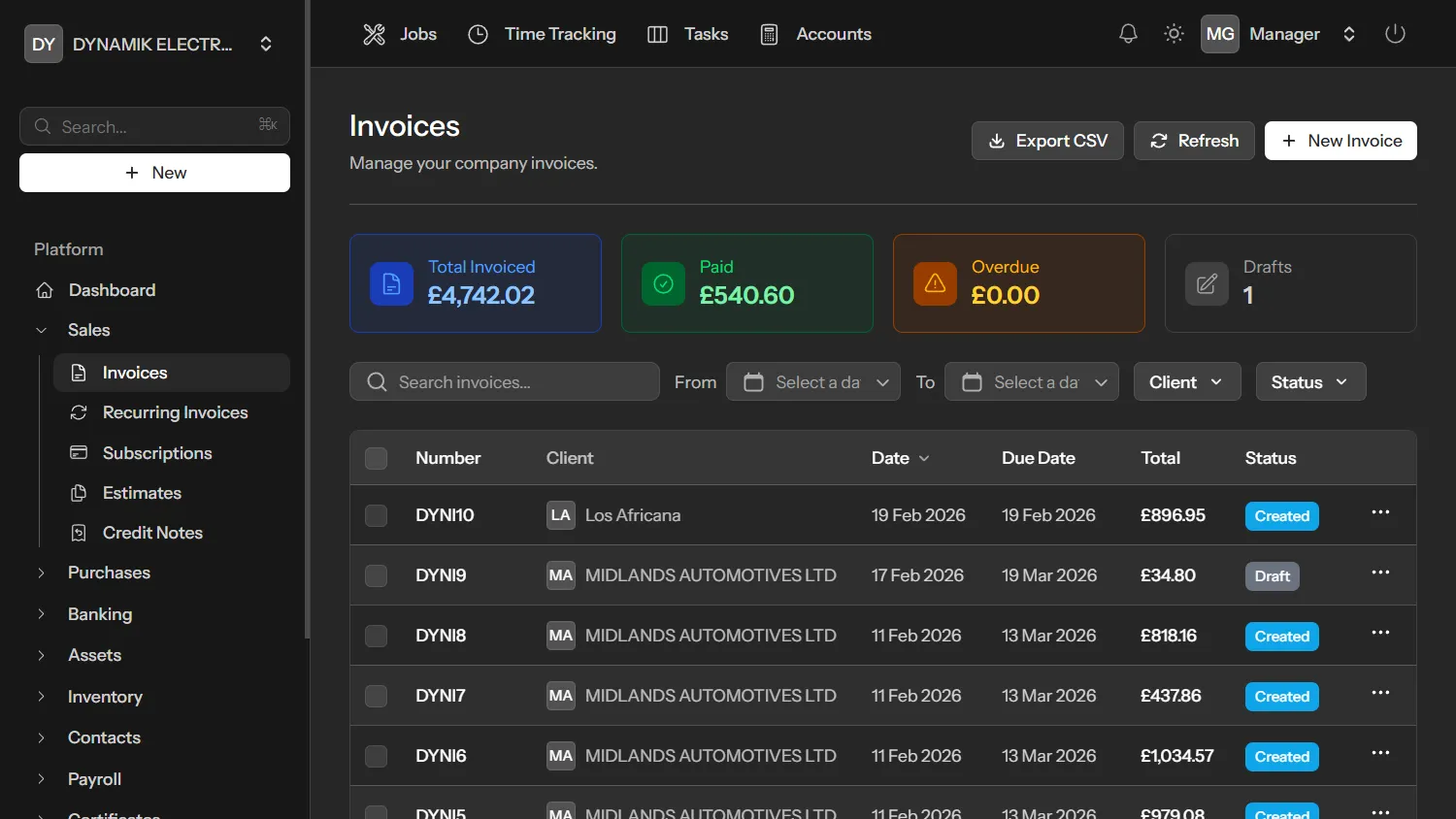This screenshot has width=1456, height=819.
Task: Open the company switcher chevrons beside DYNAMIK ELECTR
Action: pos(266,44)
